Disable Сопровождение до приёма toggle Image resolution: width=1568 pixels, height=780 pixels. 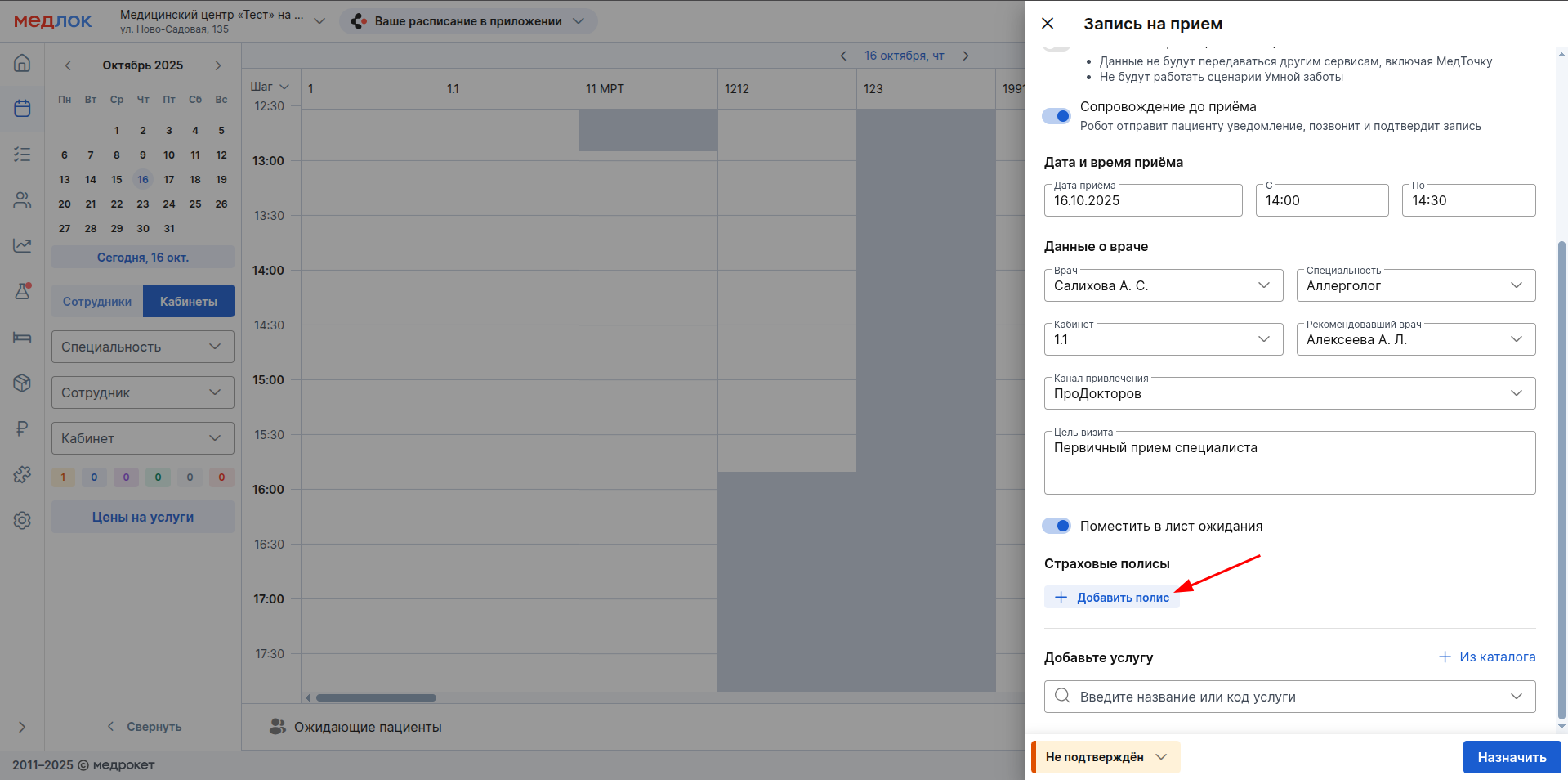click(x=1056, y=116)
